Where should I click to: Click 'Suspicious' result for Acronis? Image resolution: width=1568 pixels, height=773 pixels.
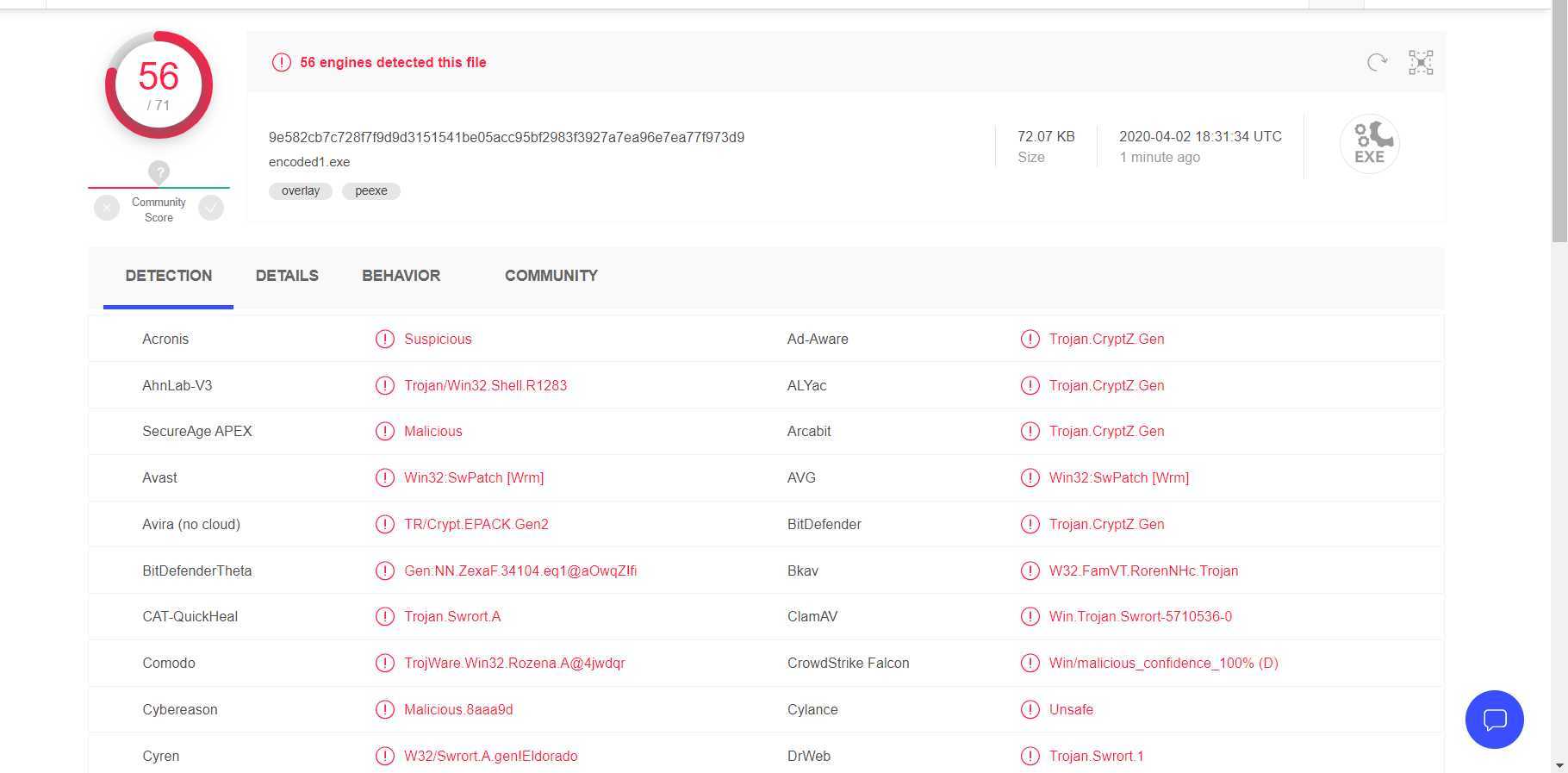pos(438,339)
